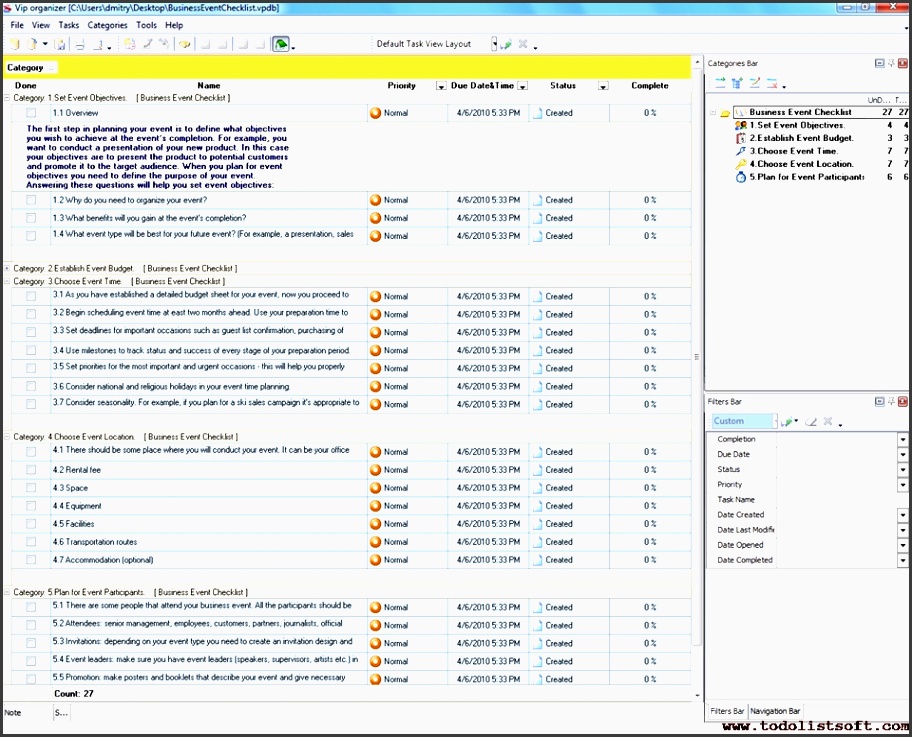
Task: Click the first icon in Categories Bar toolbar
Action: click(x=720, y=84)
